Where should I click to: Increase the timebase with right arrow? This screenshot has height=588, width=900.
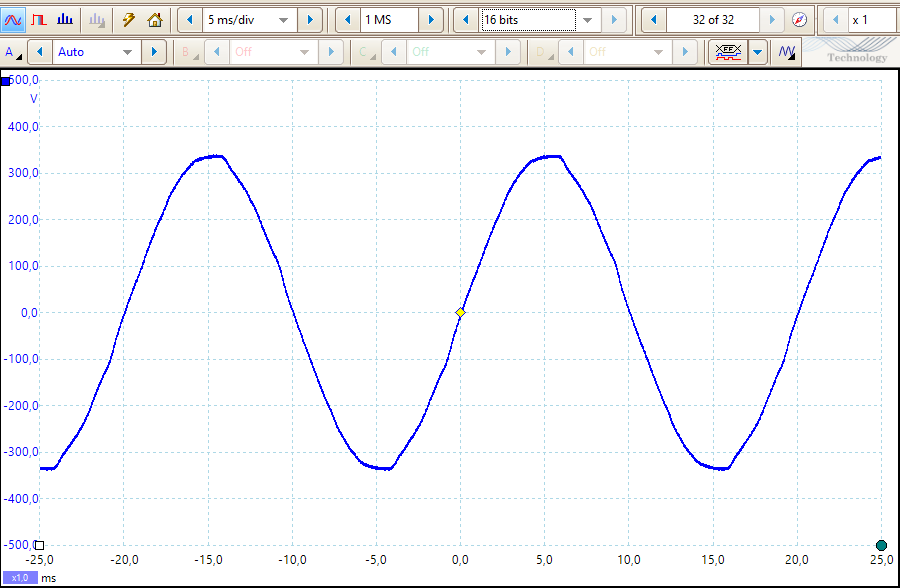coord(310,20)
